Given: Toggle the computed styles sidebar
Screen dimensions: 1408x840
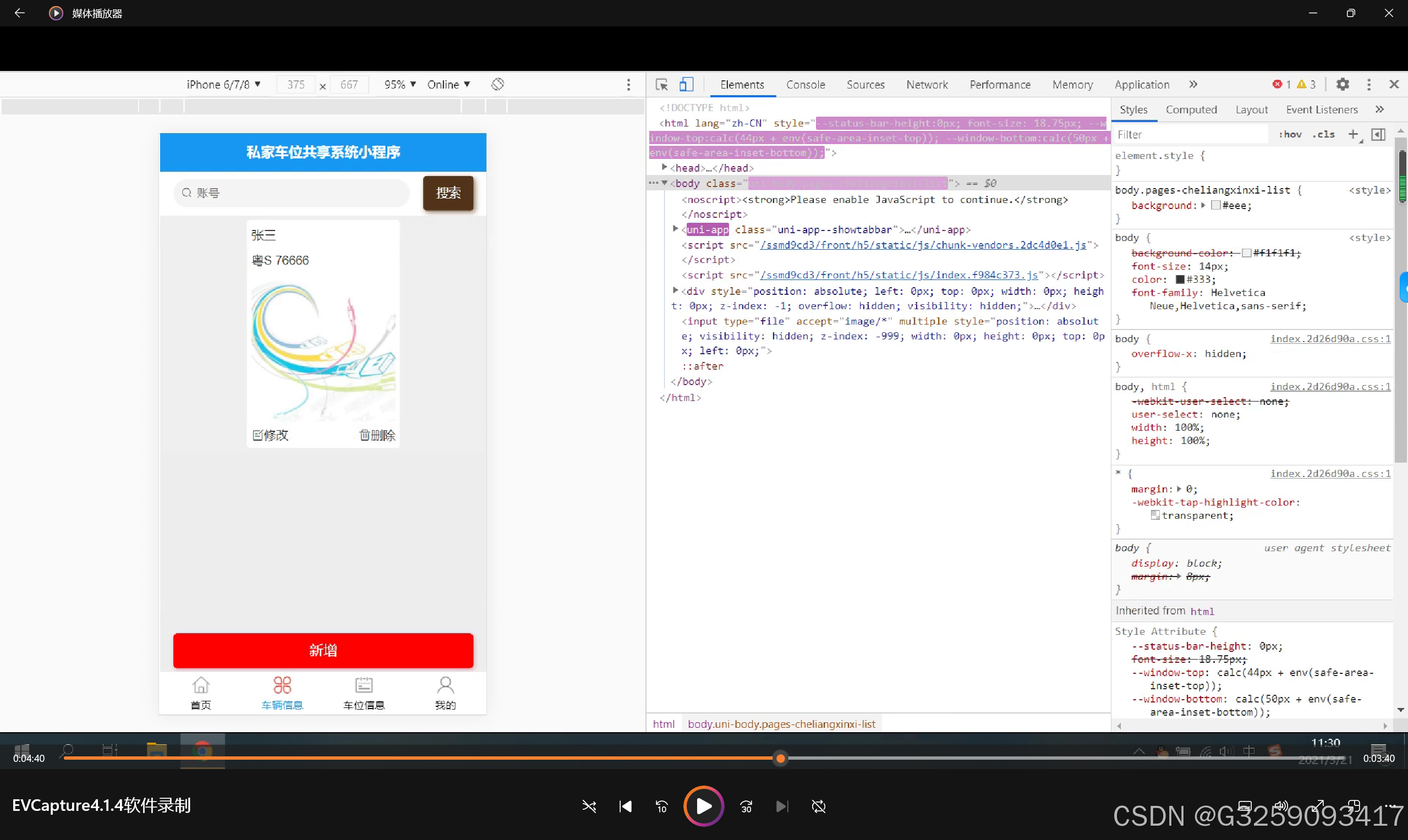Looking at the screenshot, I should pos(1378,134).
